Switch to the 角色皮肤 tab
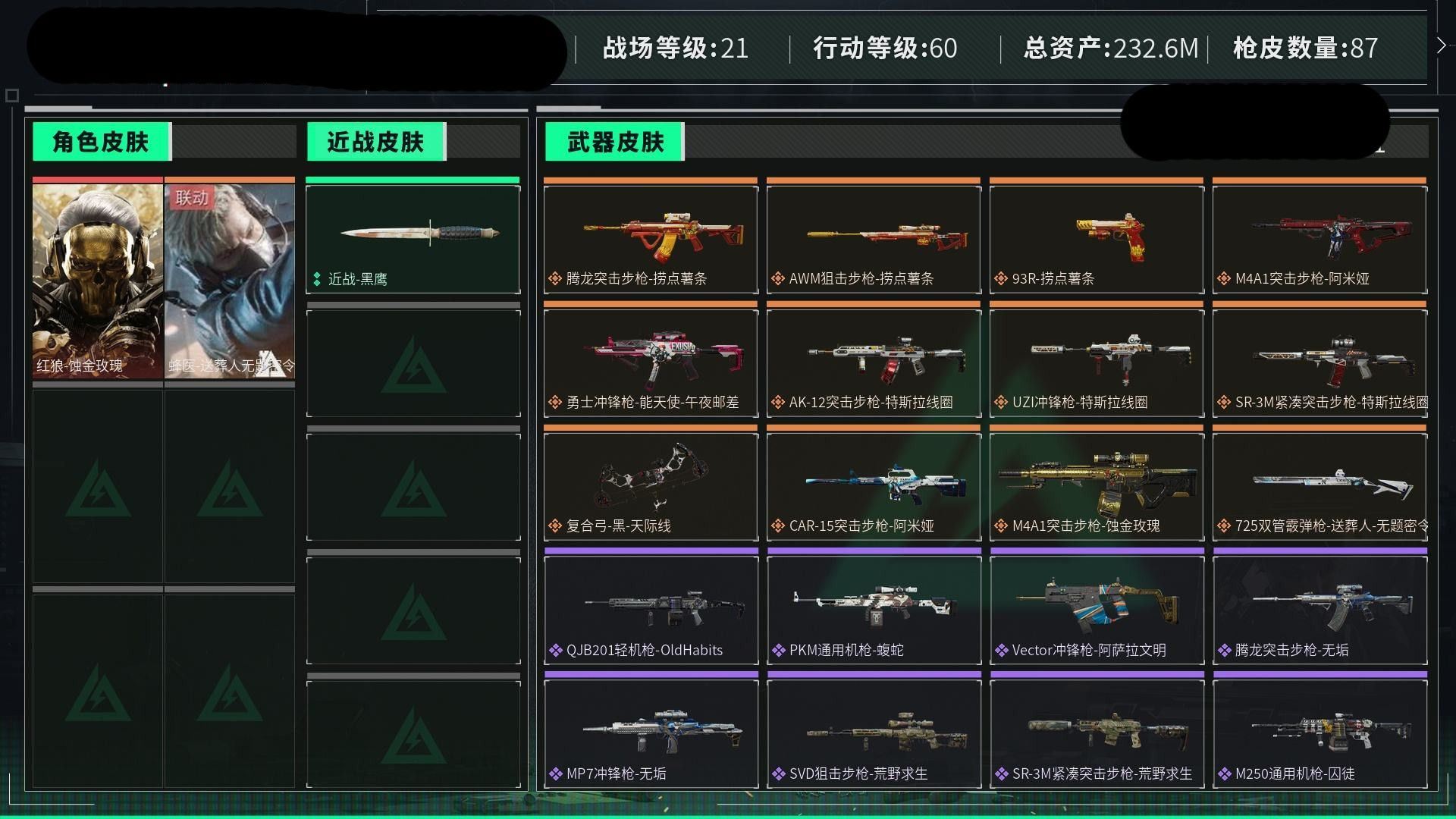 click(x=102, y=142)
